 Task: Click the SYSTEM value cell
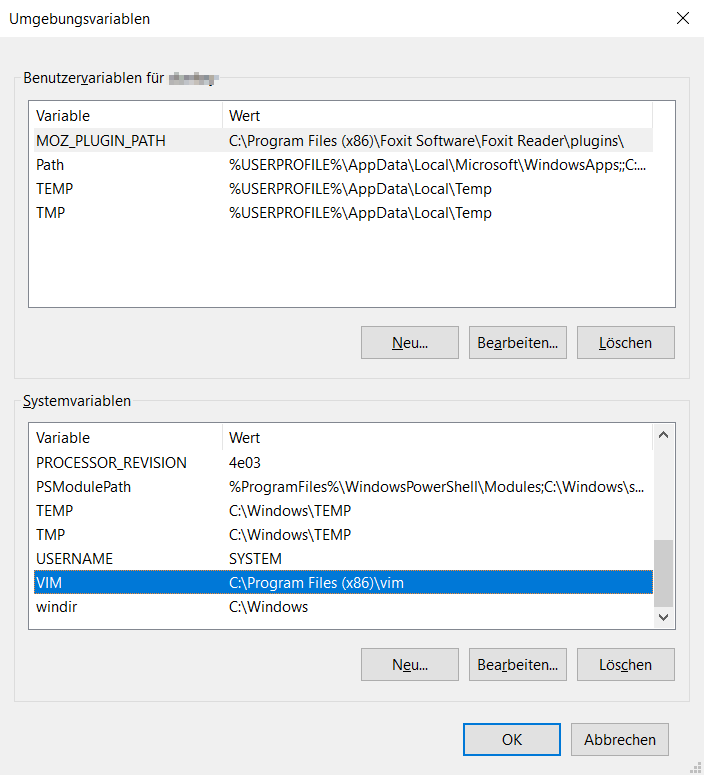point(255,559)
